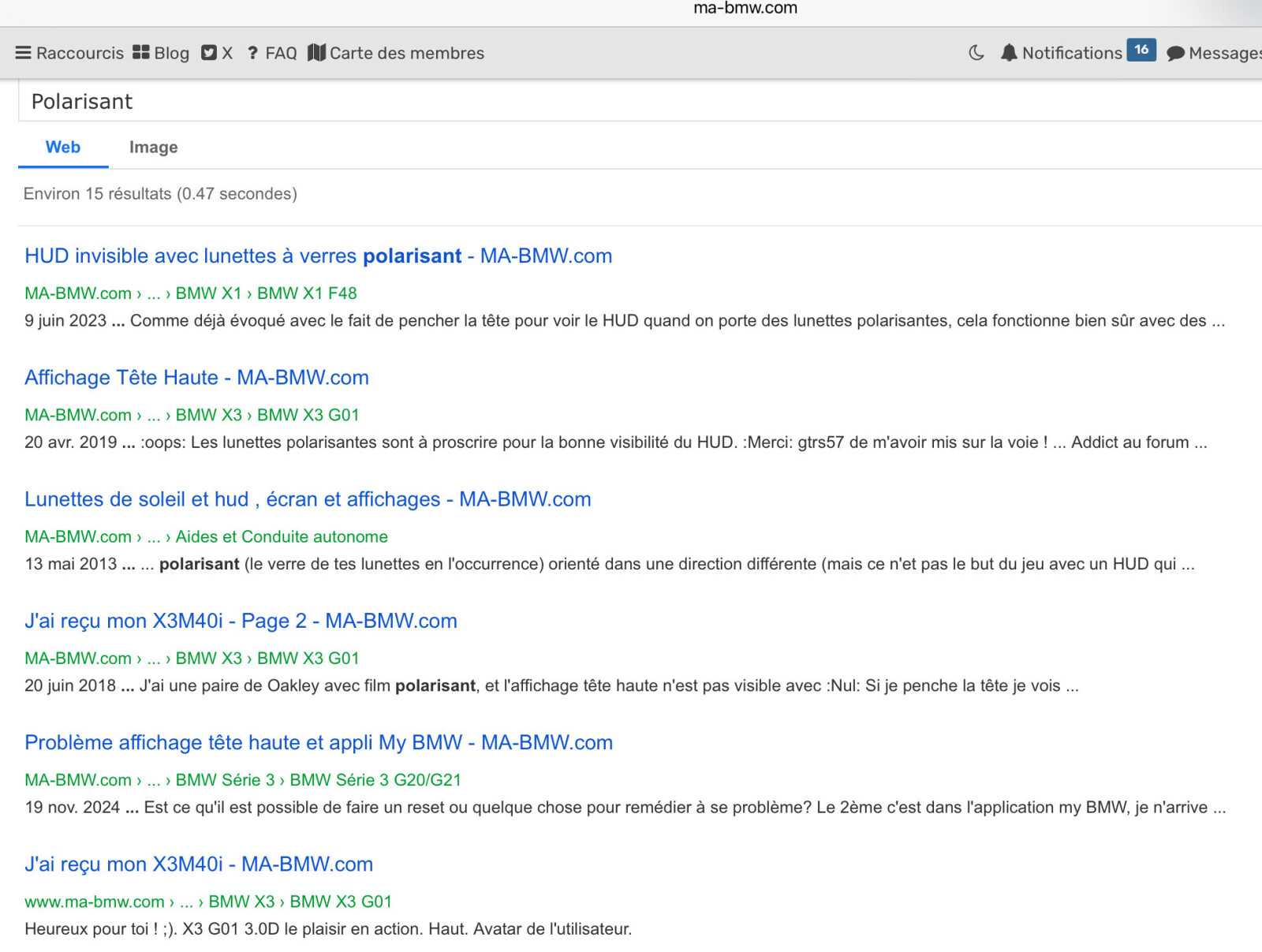This screenshot has height=952, width=1262.
Task: Click the '9 juin 2023' result snippet
Action: click(625, 321)
